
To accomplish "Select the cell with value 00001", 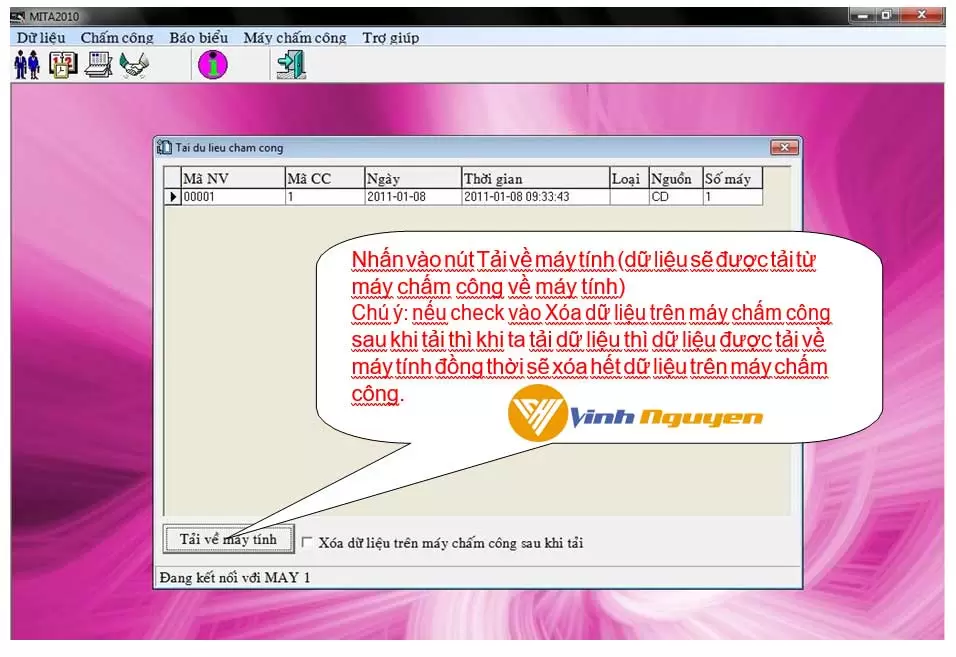I will point(234,197).
